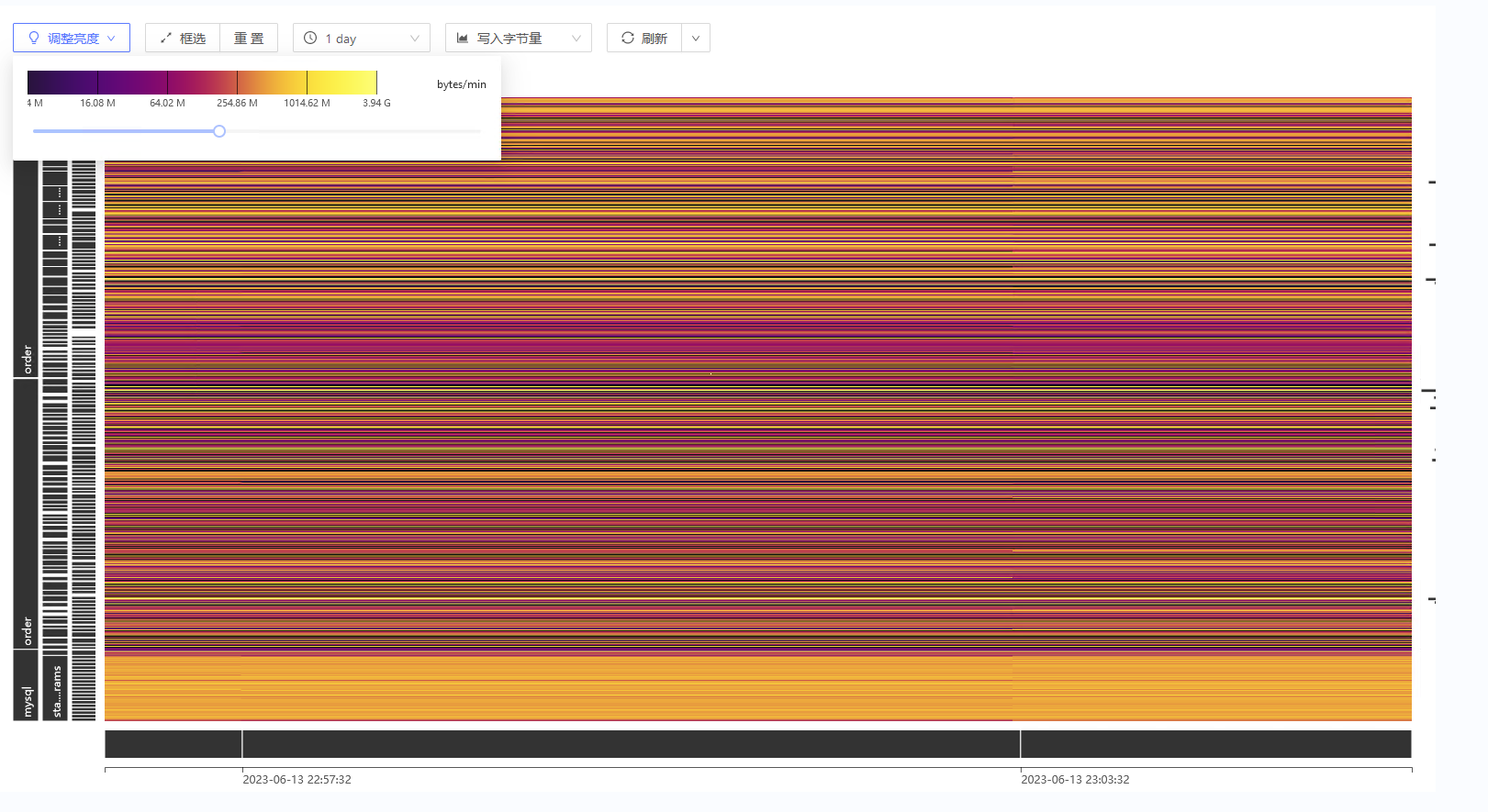Click the 2023-06-13 23:03:32 time label
The width and height of the screenshot is (1488, 812).
1075,780
